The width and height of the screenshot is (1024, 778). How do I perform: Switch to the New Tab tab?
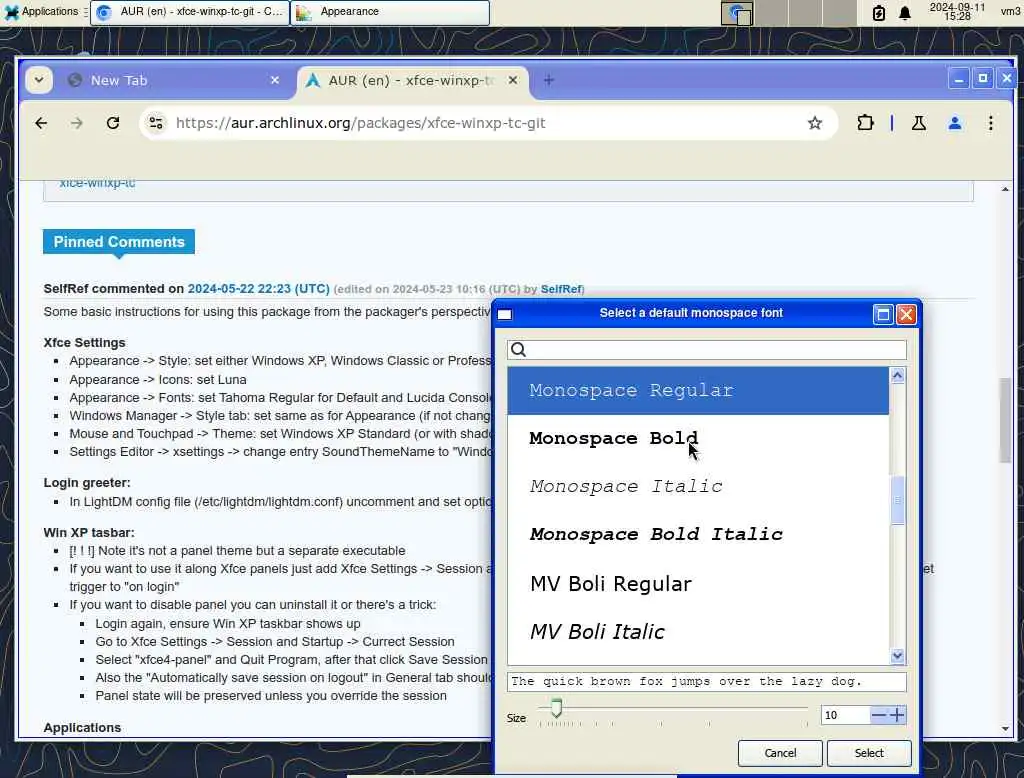pos(173,80)
